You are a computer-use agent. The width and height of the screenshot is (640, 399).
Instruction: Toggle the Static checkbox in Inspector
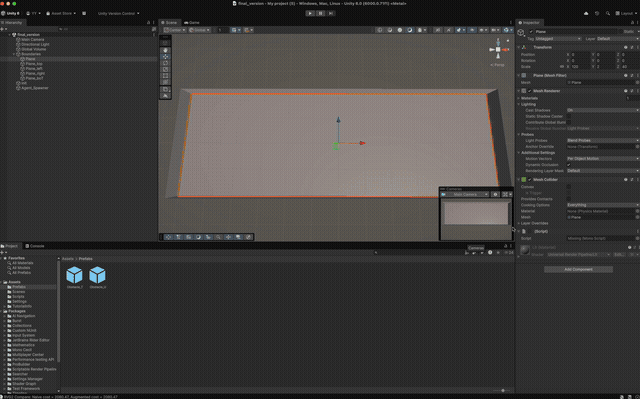[621, 31]
